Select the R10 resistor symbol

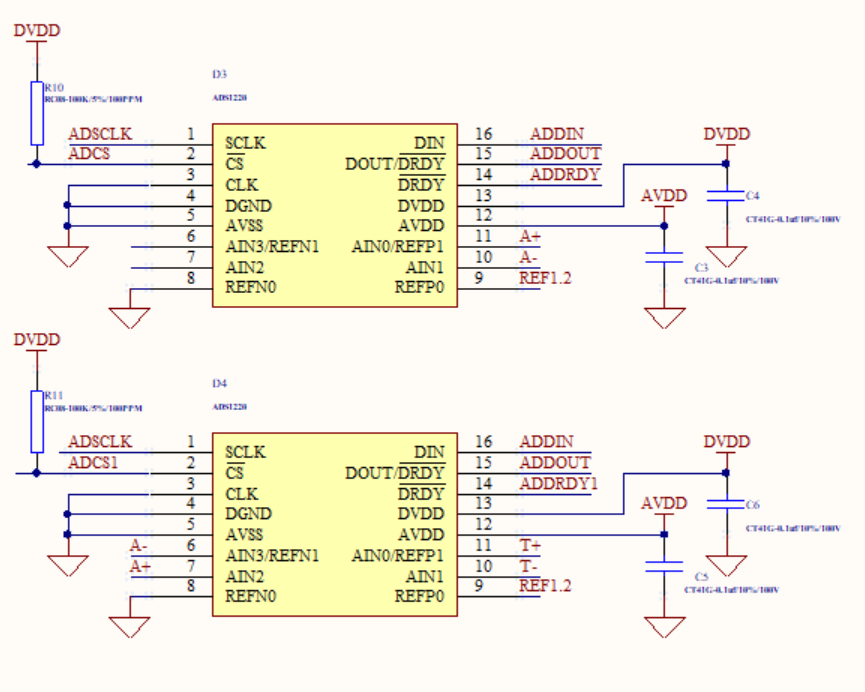(37, 113)
